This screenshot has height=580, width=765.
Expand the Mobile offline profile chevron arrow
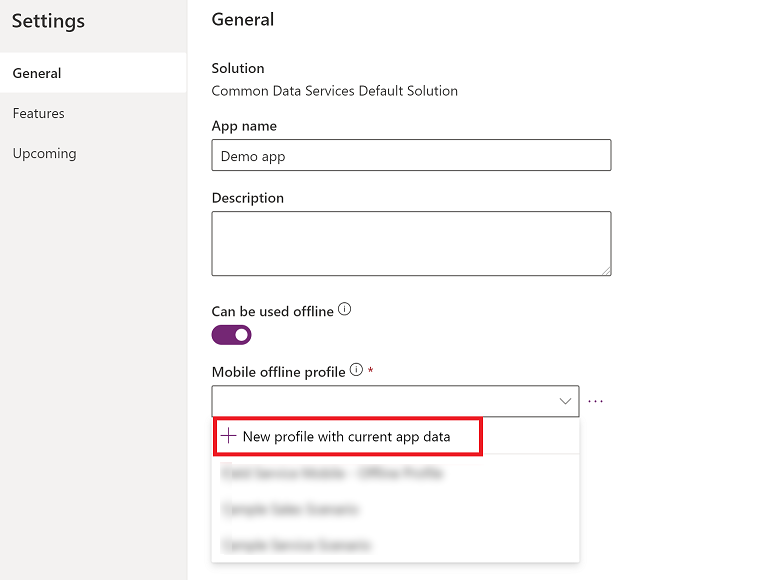[x=566, y=401]
